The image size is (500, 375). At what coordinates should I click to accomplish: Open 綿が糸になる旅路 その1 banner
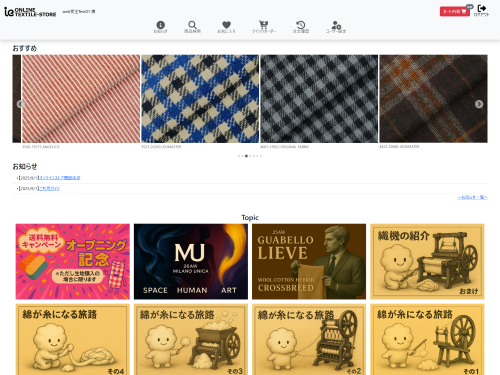point(427,339)
